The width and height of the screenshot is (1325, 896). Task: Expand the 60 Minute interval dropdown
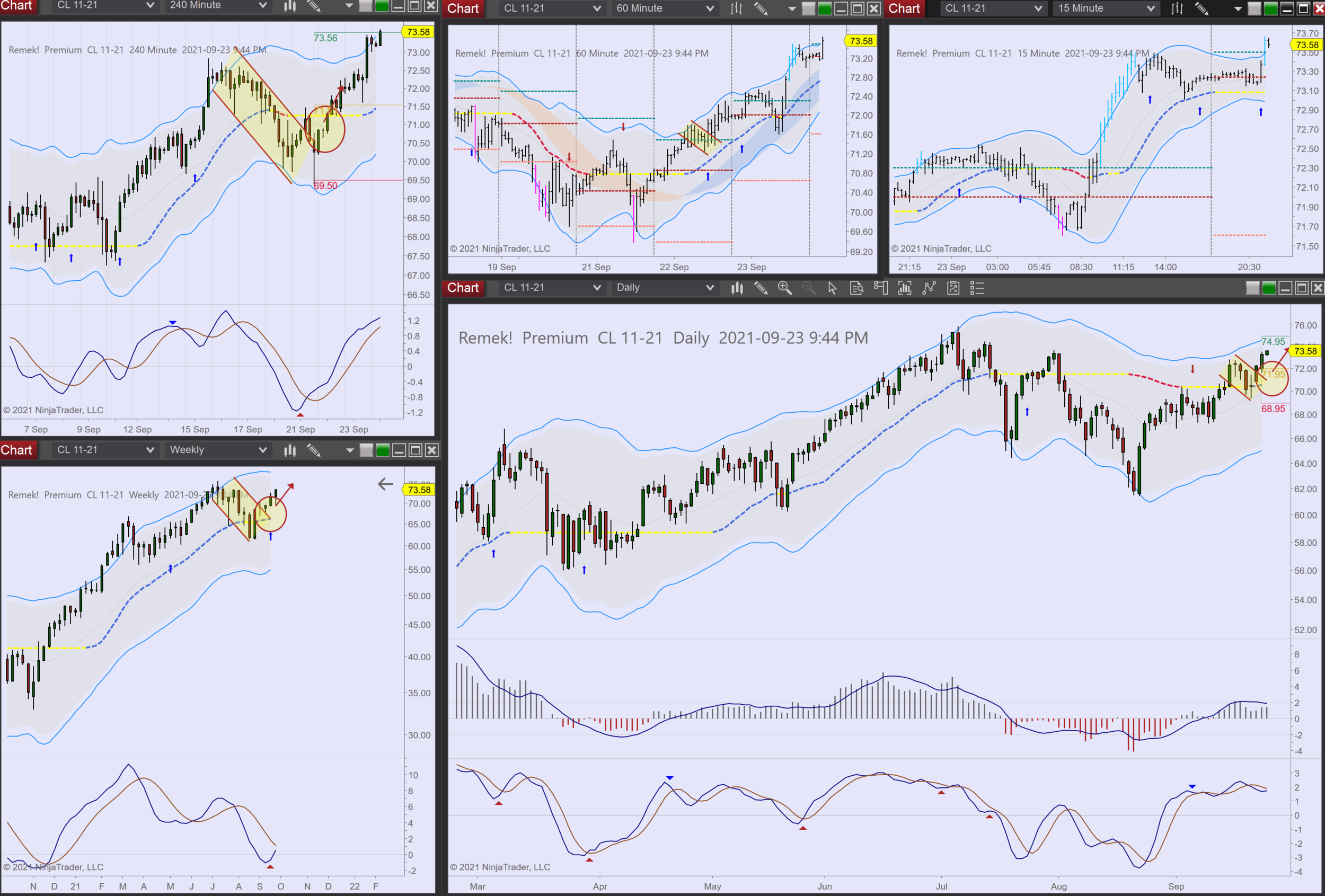point(665,8)
